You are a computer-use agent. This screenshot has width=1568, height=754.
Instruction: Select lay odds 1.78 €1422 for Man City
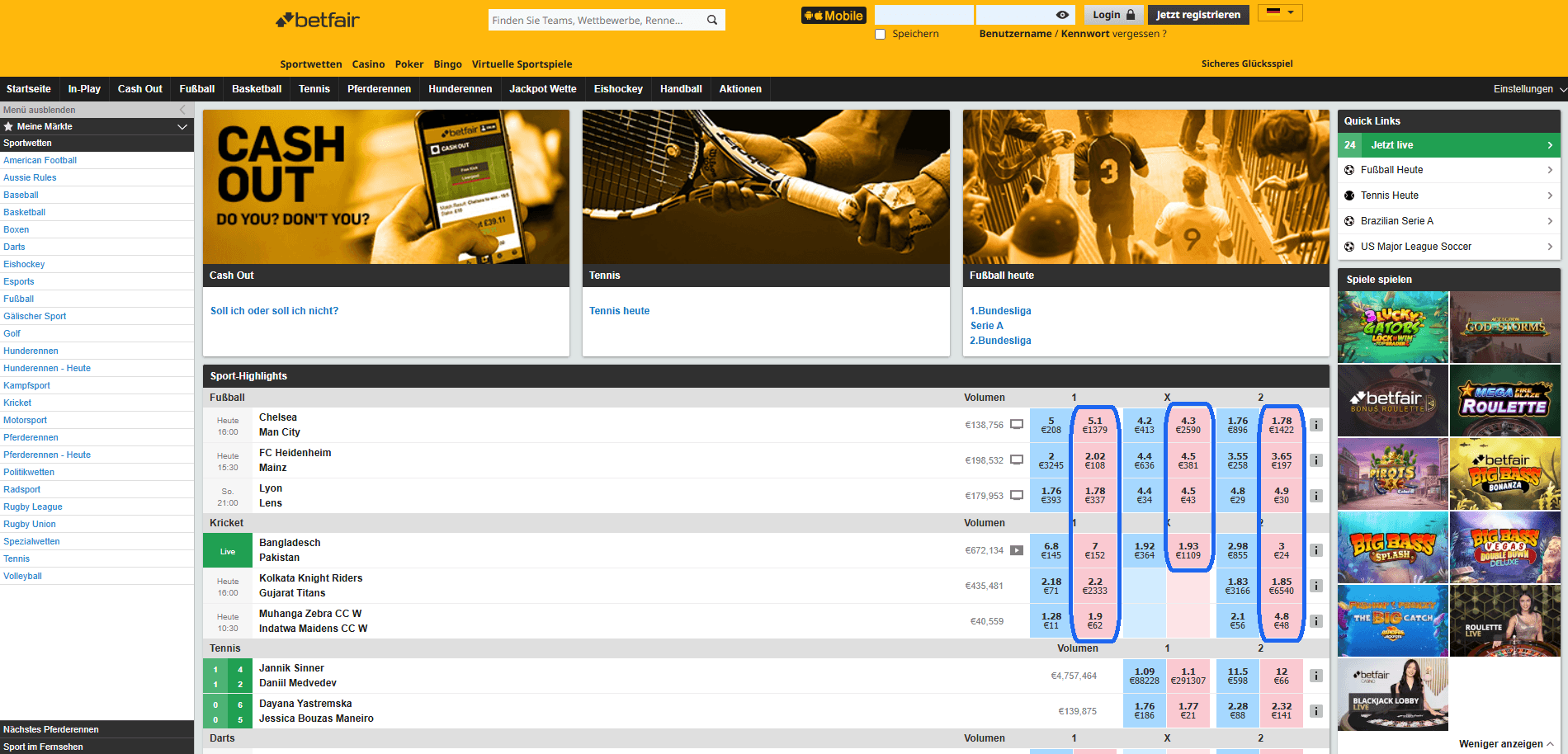click(x=1282, y=425)
